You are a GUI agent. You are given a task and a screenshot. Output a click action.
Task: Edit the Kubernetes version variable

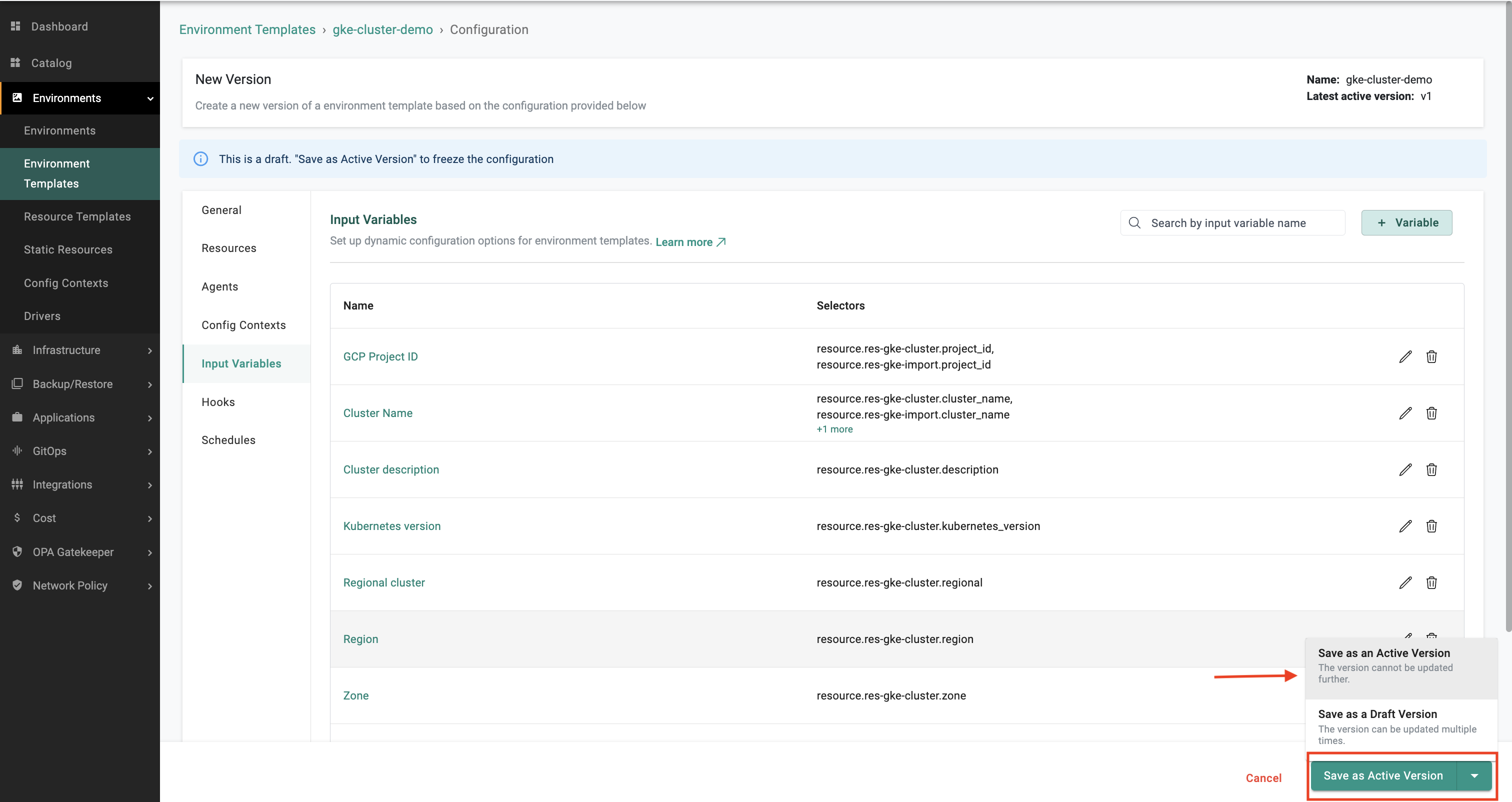click(1405, 526)
